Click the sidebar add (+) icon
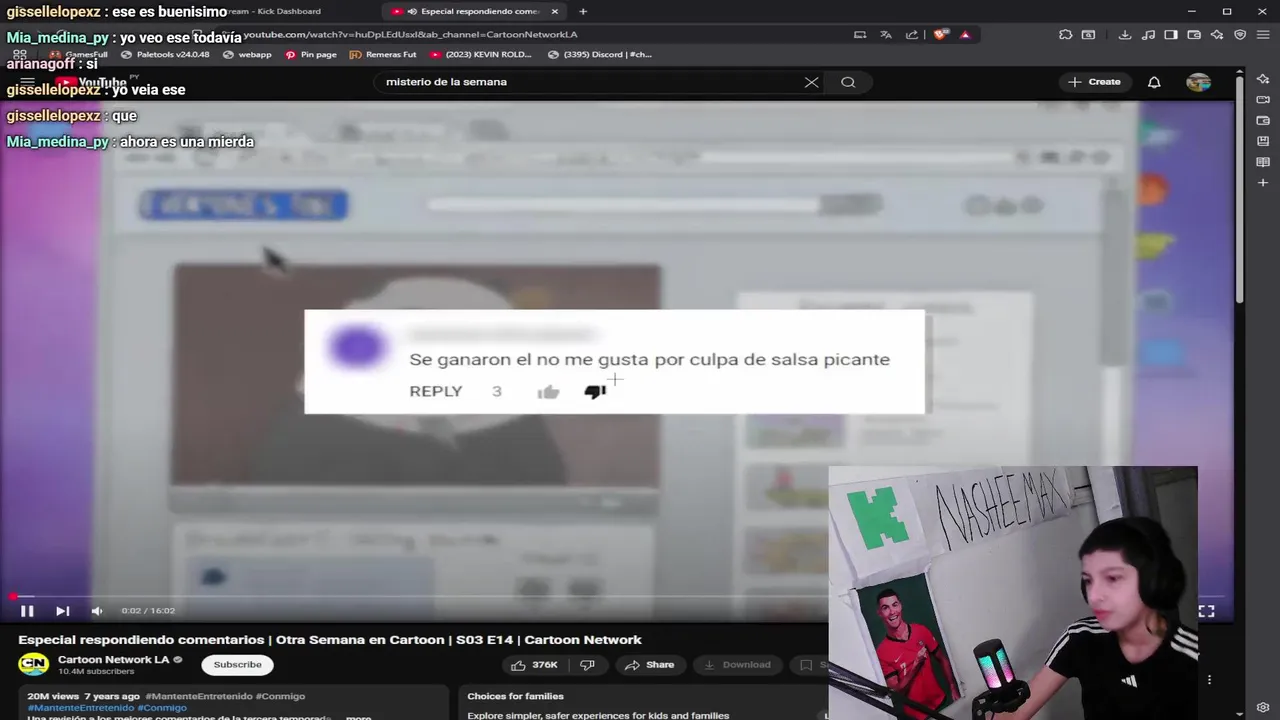Viewport: 1280px width, 720px height. click(1263, 183)
